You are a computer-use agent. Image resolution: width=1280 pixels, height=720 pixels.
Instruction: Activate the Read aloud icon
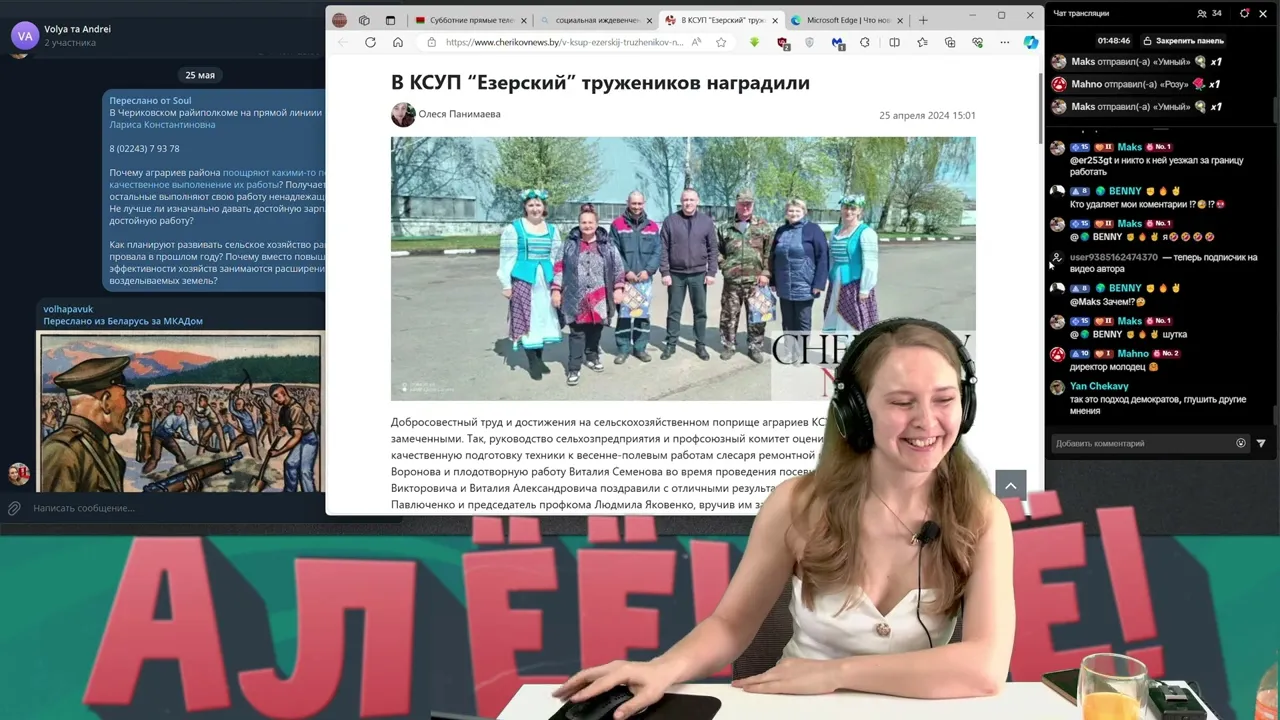click(697, 42)
